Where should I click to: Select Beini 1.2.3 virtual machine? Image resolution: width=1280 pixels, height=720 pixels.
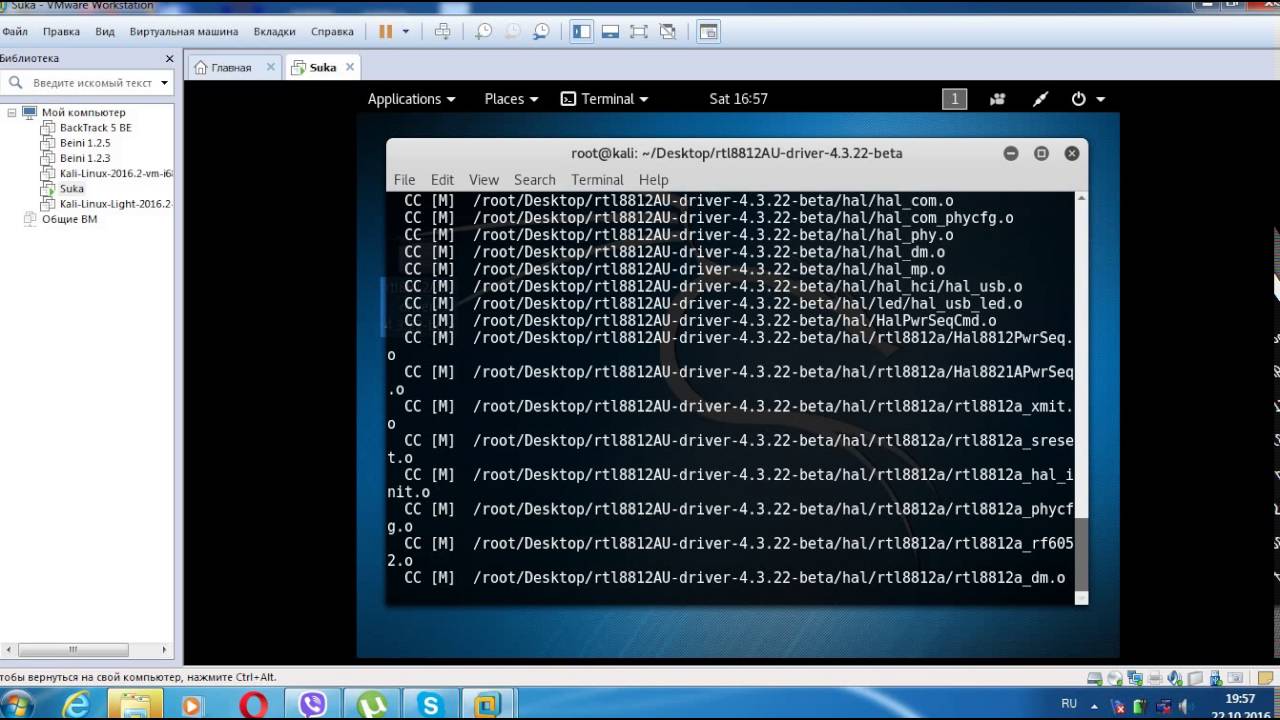pos(85,158)
